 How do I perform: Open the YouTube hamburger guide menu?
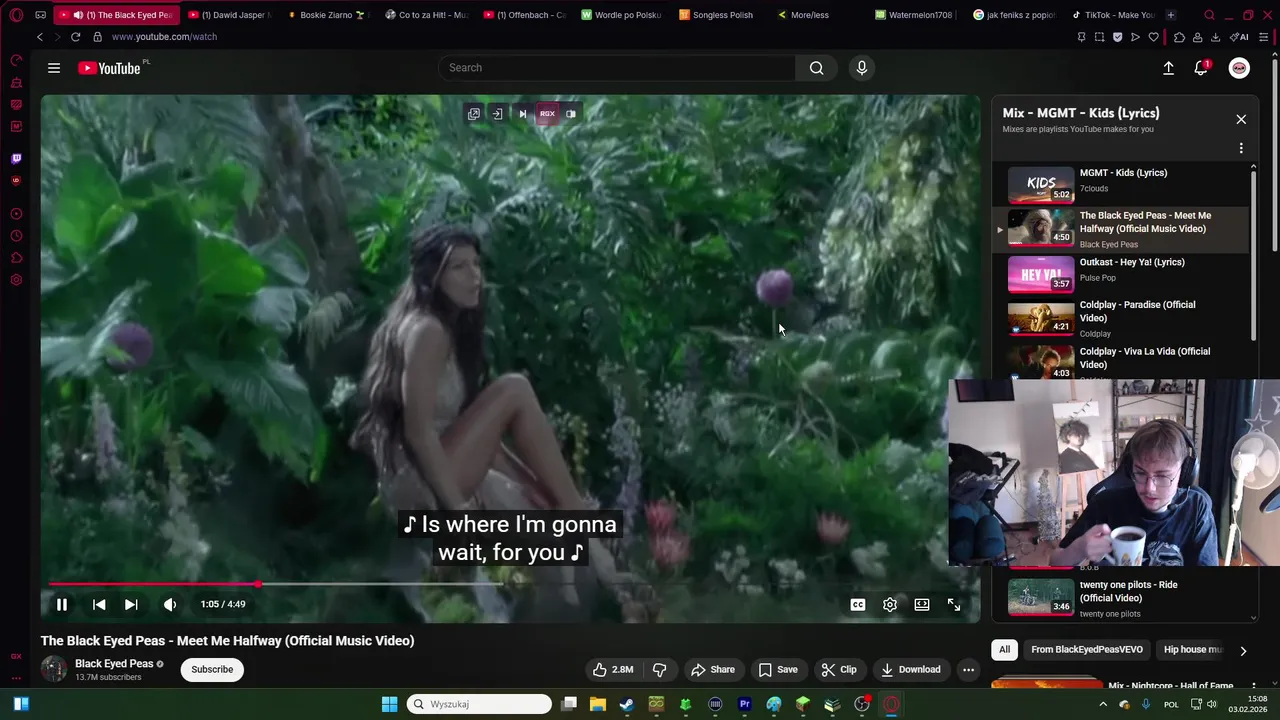[x=54, y=68]
